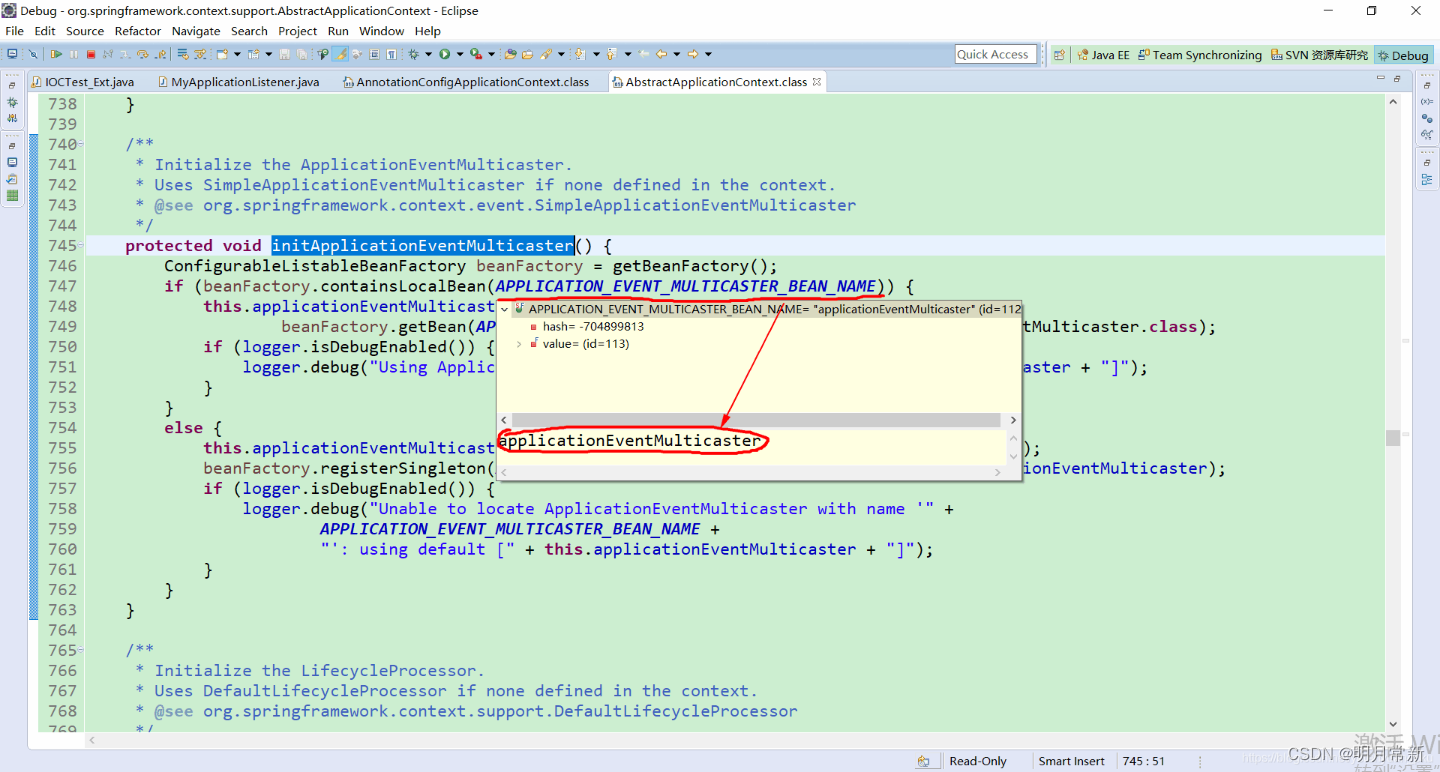Click the popup horizontal scrollbar right arrow

(x=1013, y=421)
